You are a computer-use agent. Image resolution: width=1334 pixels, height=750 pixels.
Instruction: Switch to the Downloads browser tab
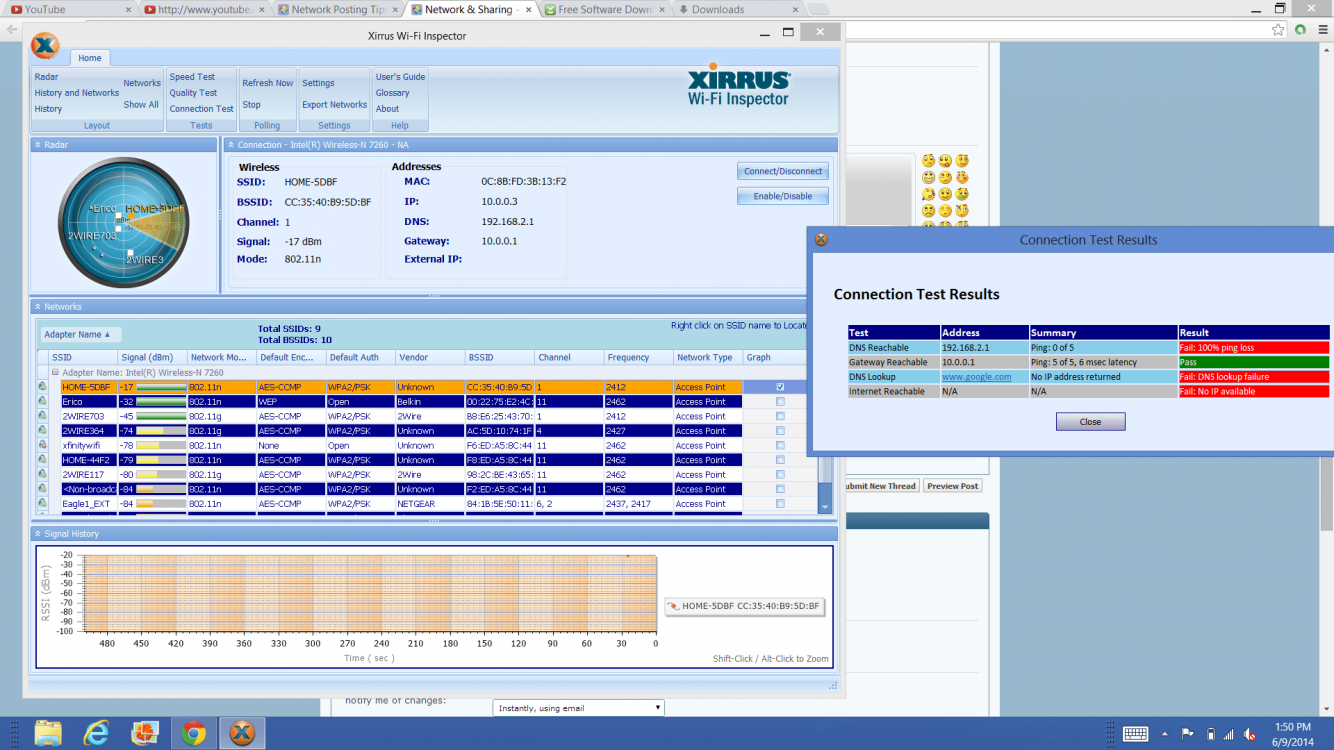click(738, 10)
